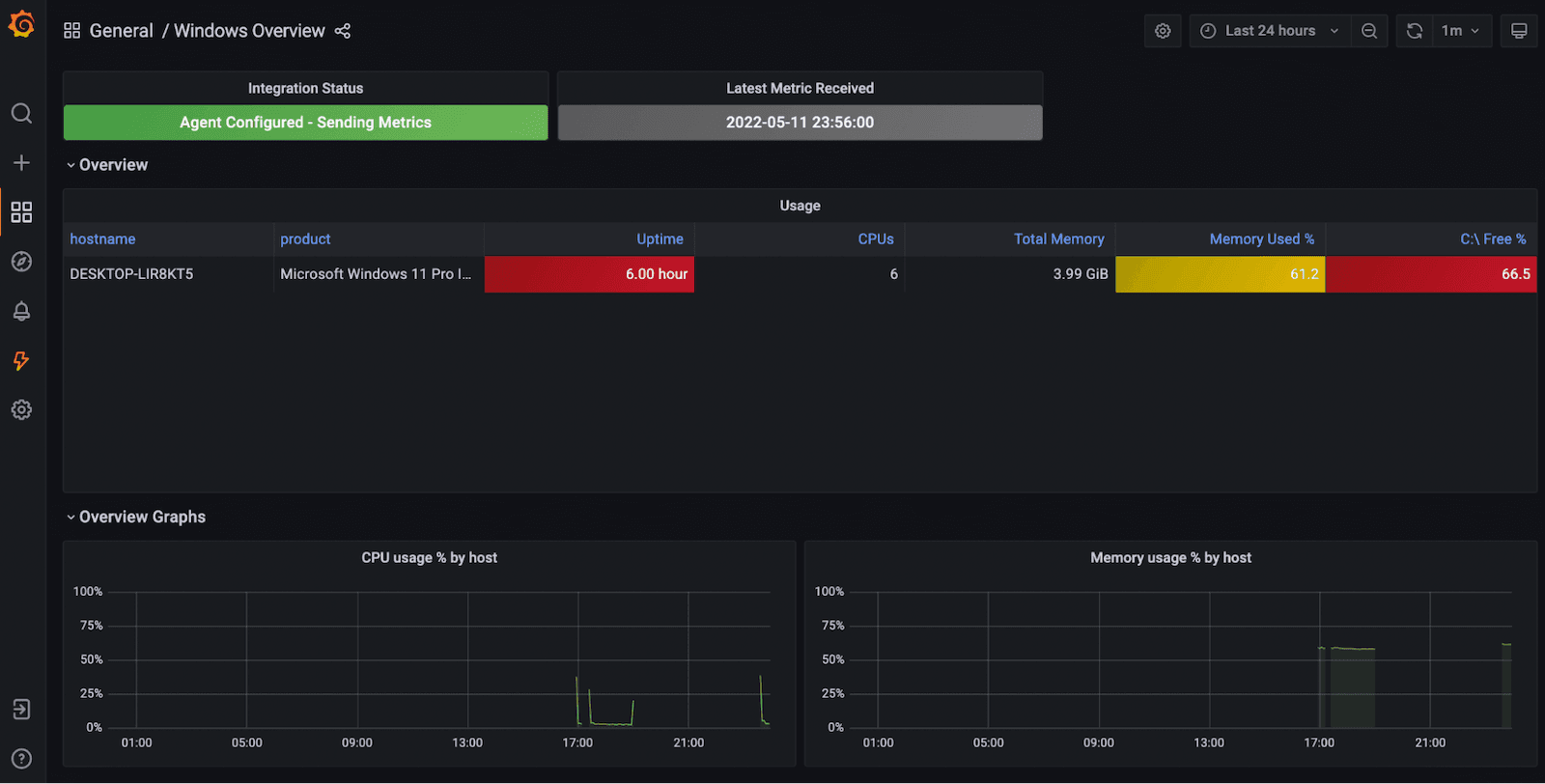Open the Last 24 hours picker

click(1269, 31)
